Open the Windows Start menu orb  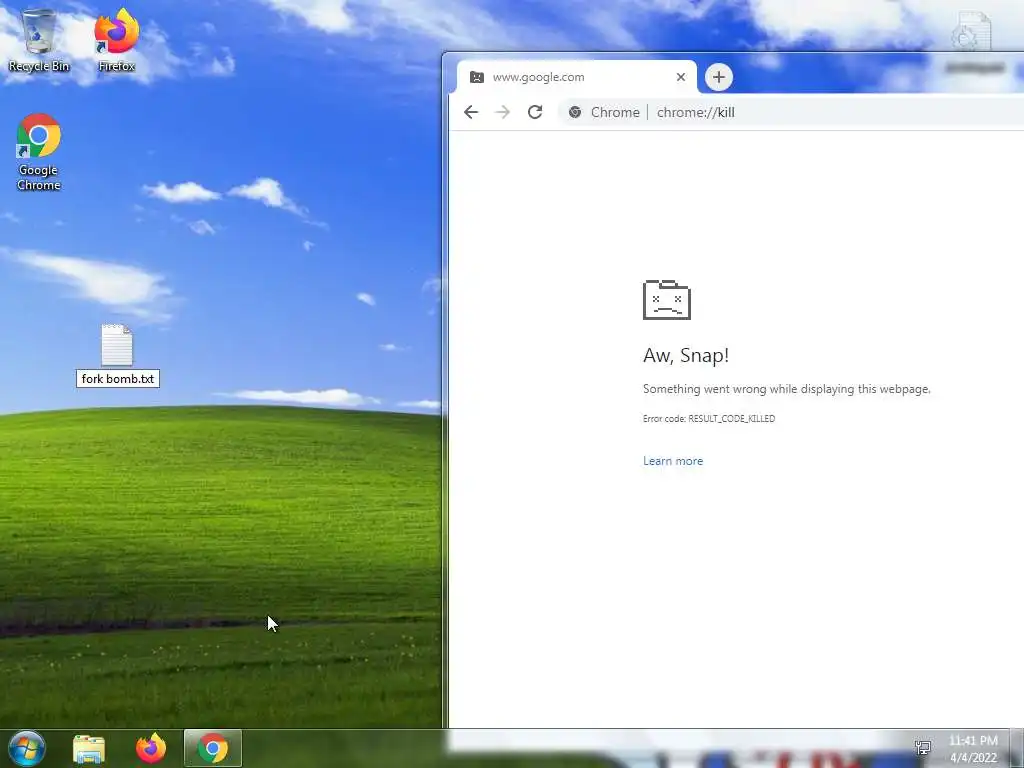click(x=27, y=748)
